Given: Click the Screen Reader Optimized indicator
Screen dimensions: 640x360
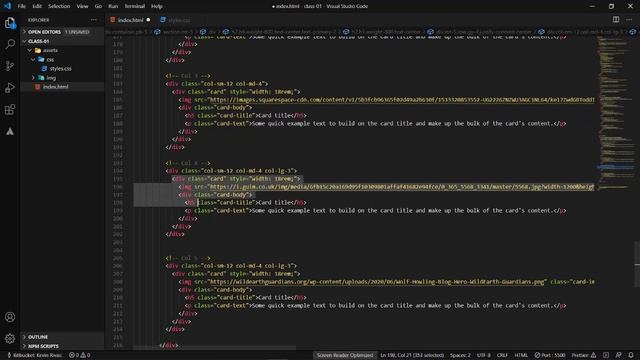Looking at the screenshot, I should [344, 355].
